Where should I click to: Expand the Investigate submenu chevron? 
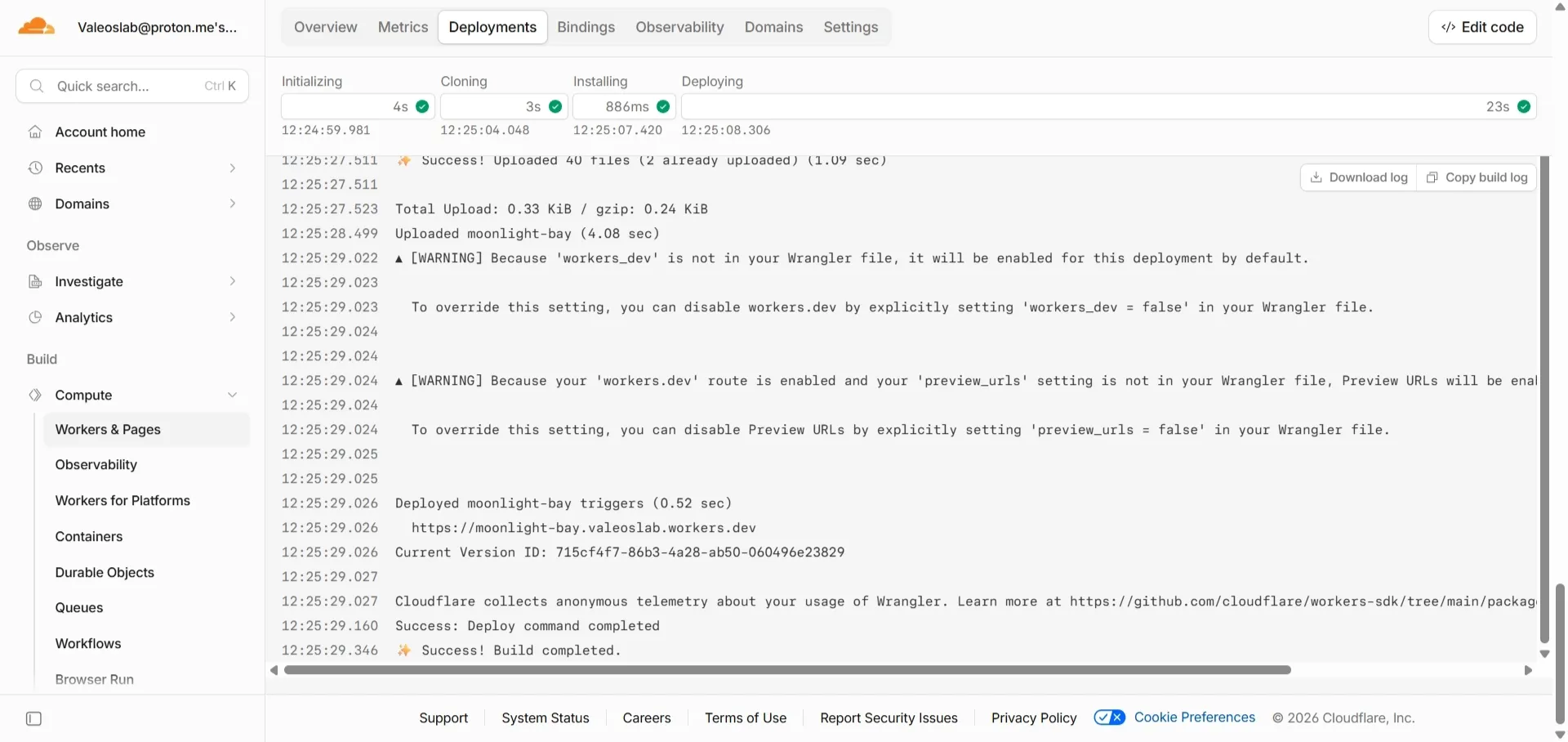click(233, 281)
